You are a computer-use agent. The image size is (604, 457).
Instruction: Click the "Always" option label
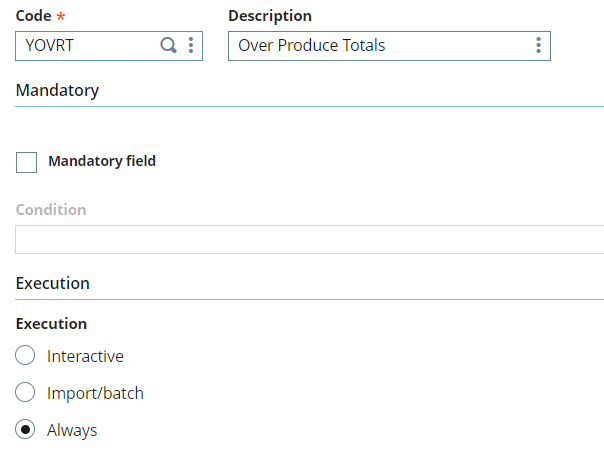click(72, 430)
